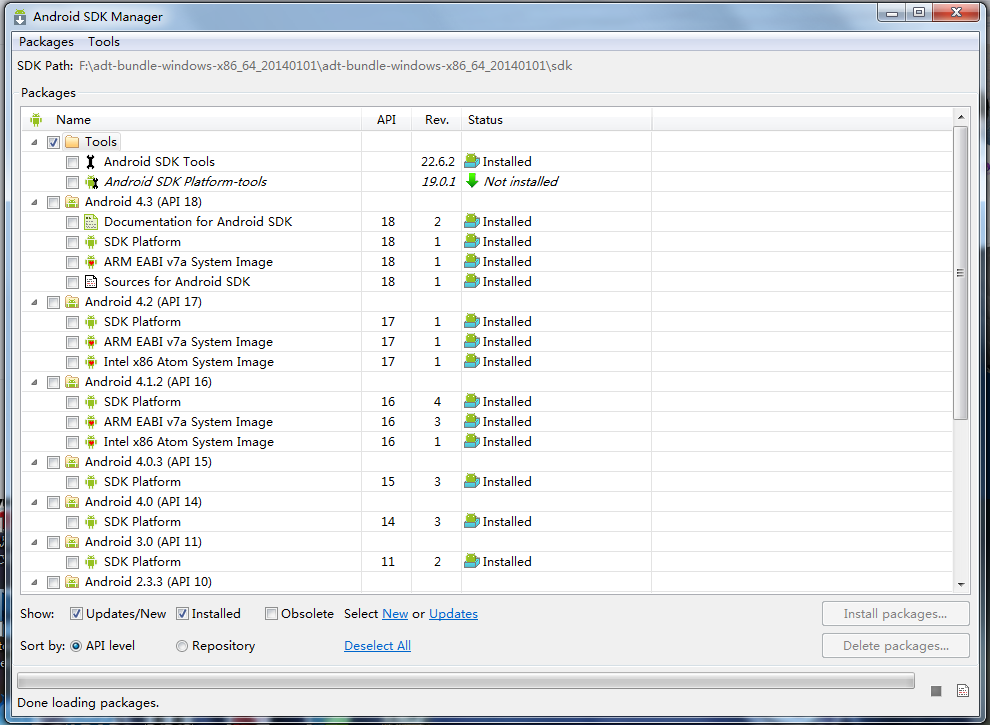This screenshot has height=725, width=990.
Task: Click the API 16 Intel x86 Atom image icon
Action: (x=91, y=442)
